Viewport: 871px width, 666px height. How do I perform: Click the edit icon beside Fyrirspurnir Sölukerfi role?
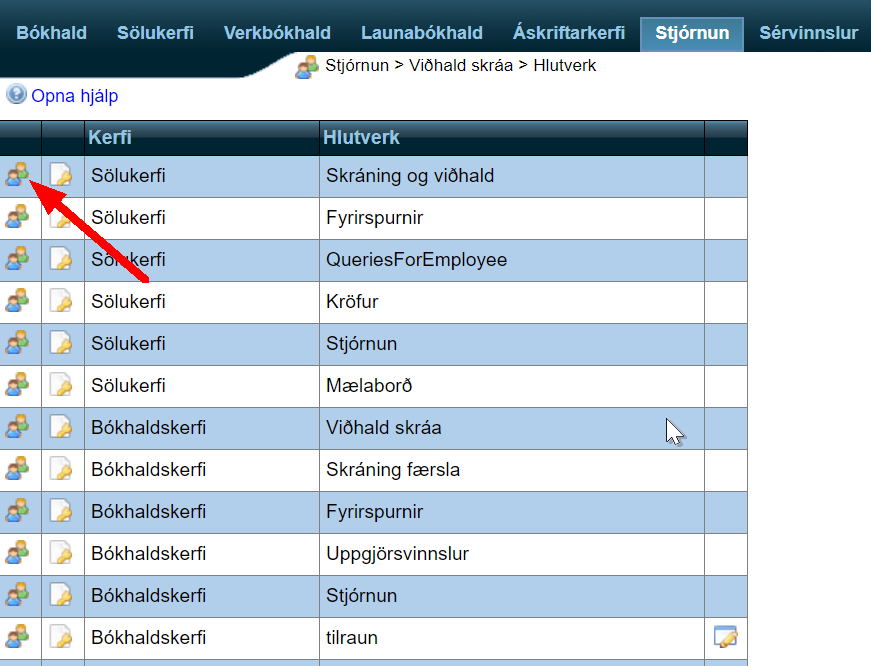pos(60,217)
